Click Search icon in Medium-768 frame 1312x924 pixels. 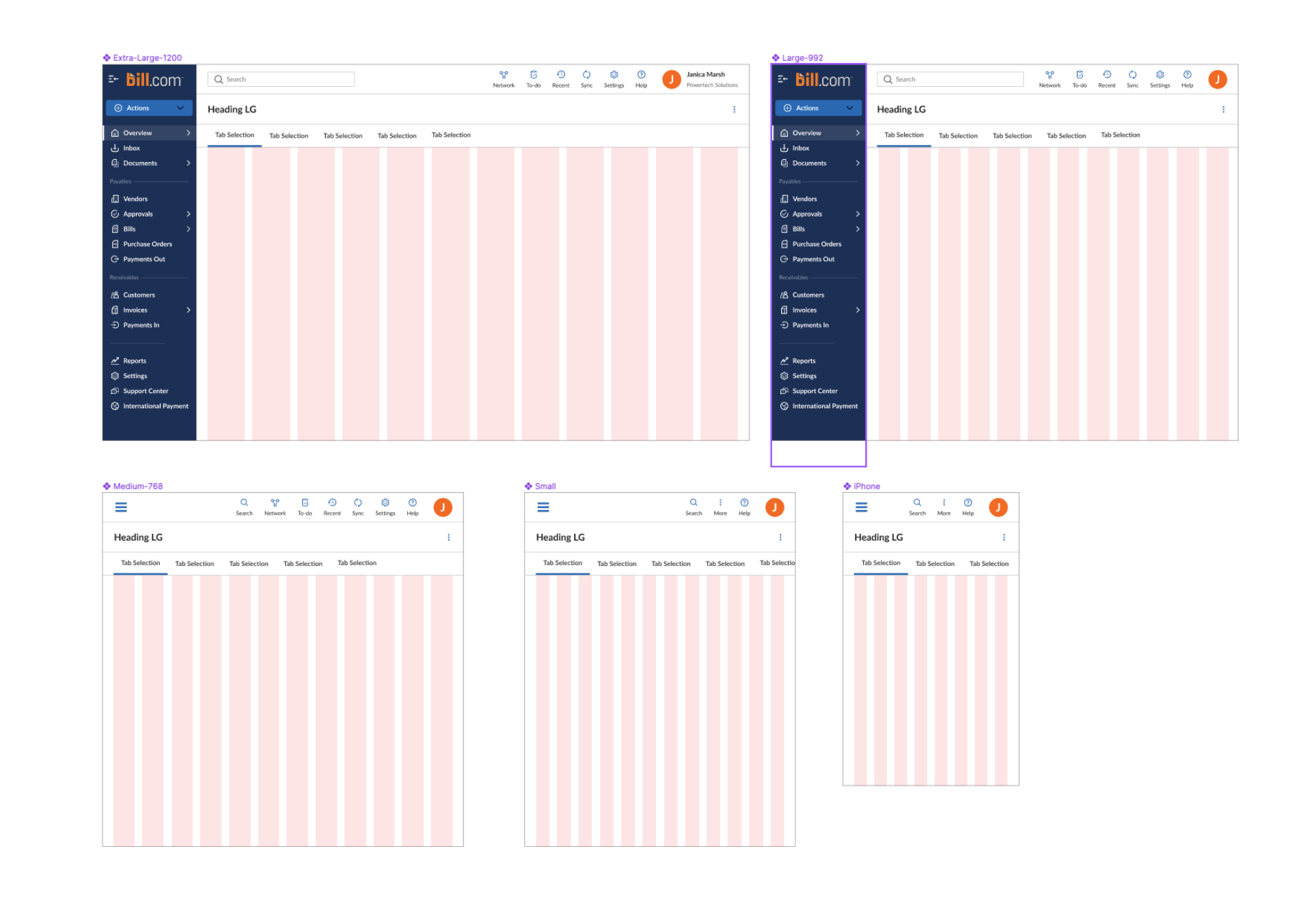(244, 503)
